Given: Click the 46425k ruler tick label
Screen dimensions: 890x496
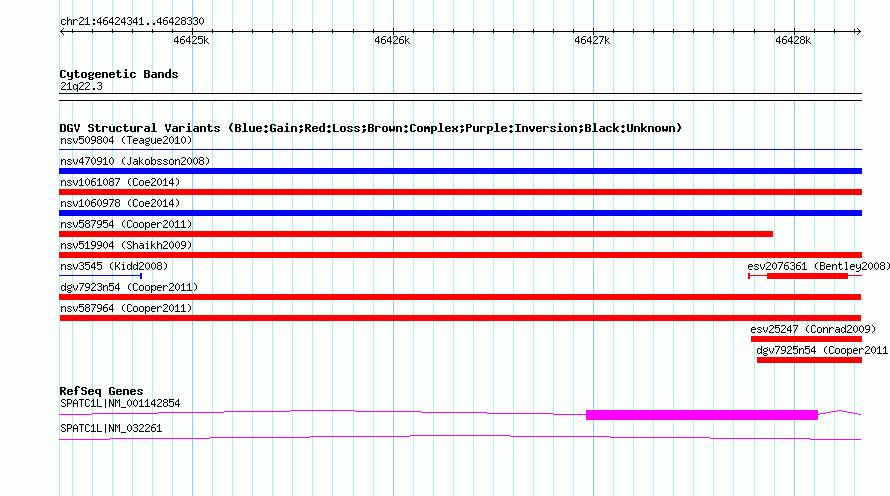Looking at the screenshot, I should (x=191, y=40).
